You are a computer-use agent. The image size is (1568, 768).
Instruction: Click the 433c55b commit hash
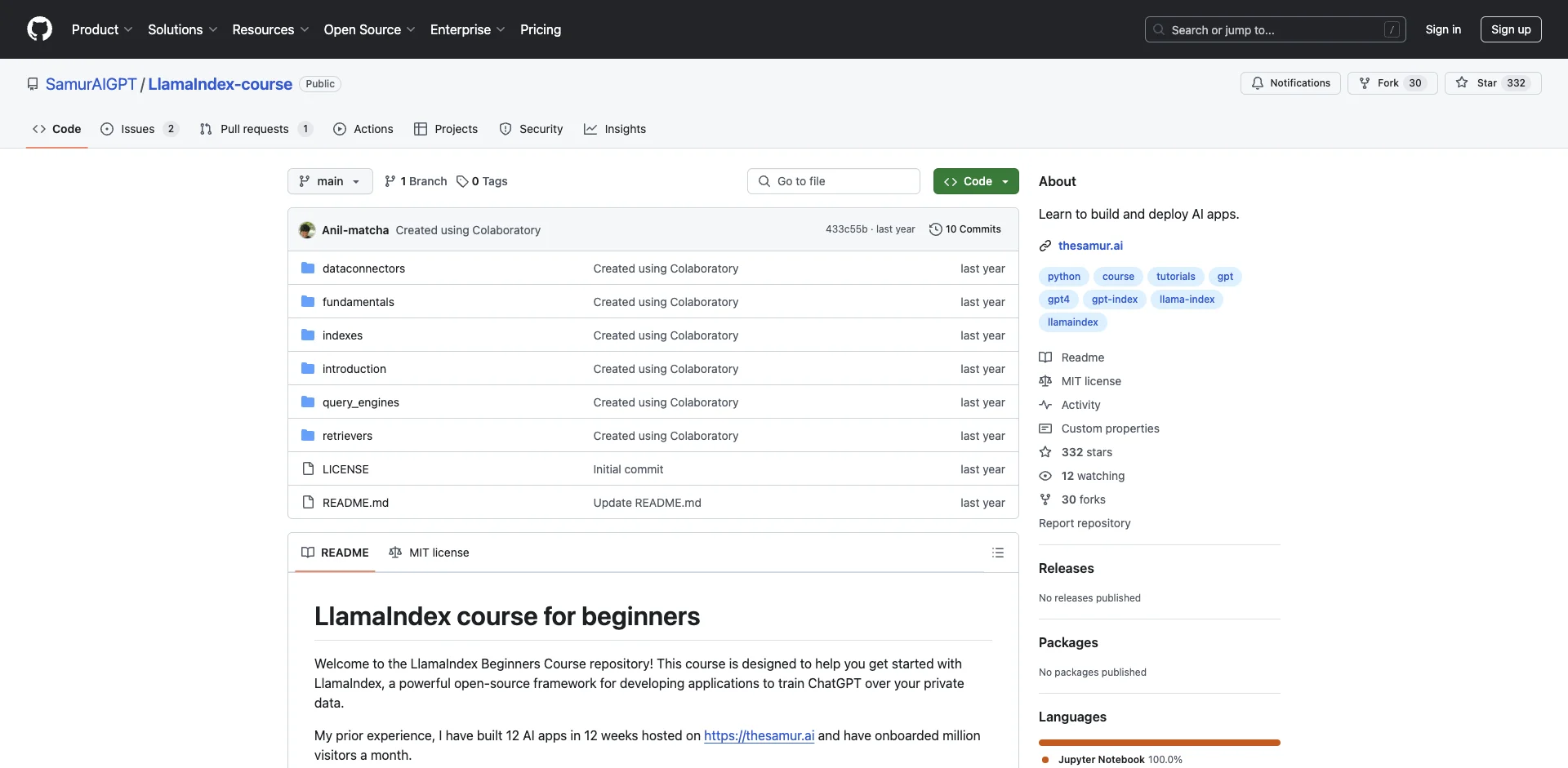[x=846, y=229]
